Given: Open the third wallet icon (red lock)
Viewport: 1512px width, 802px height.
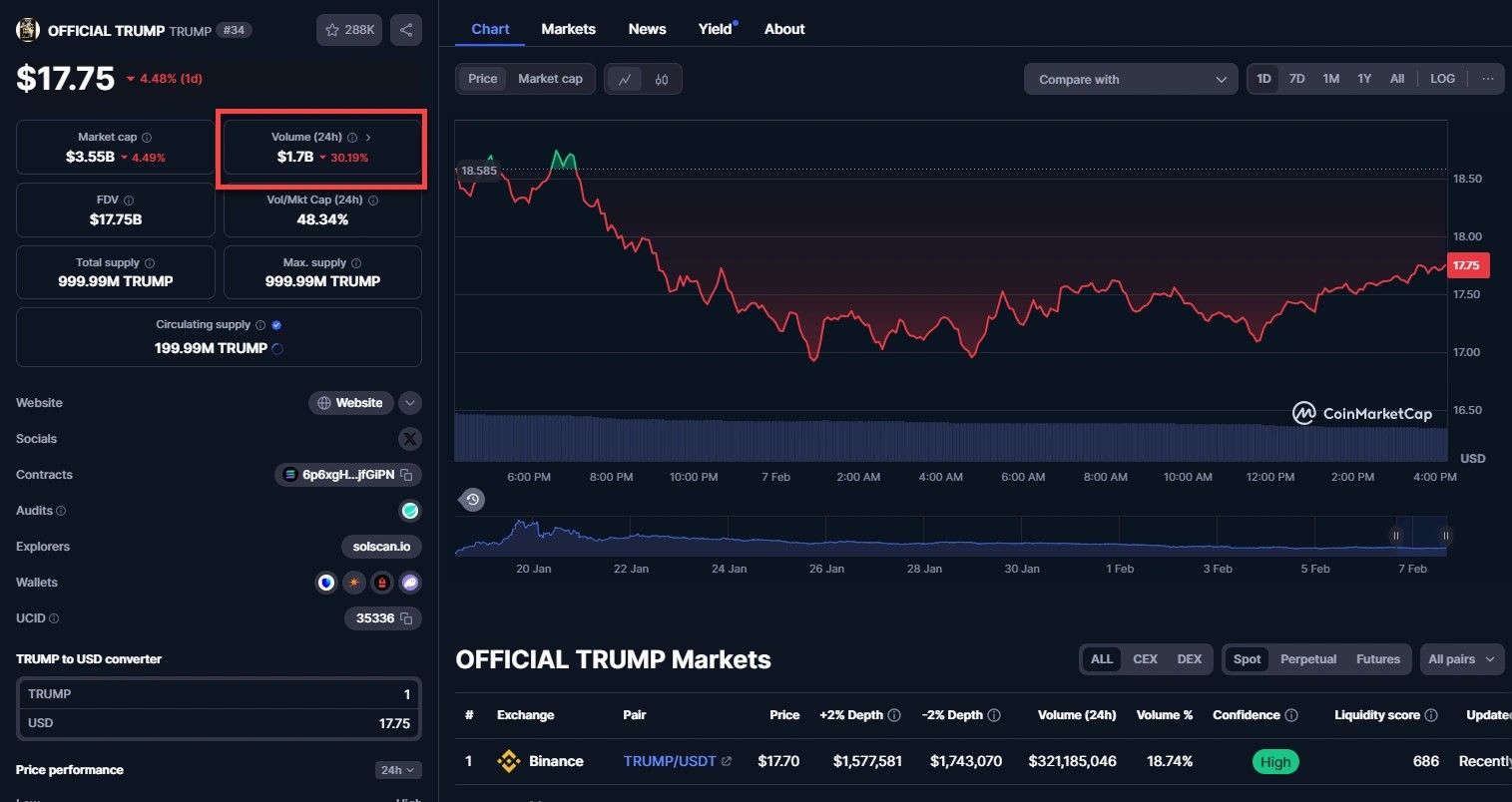Looking at the screenshot, I should tap(382, 583).
